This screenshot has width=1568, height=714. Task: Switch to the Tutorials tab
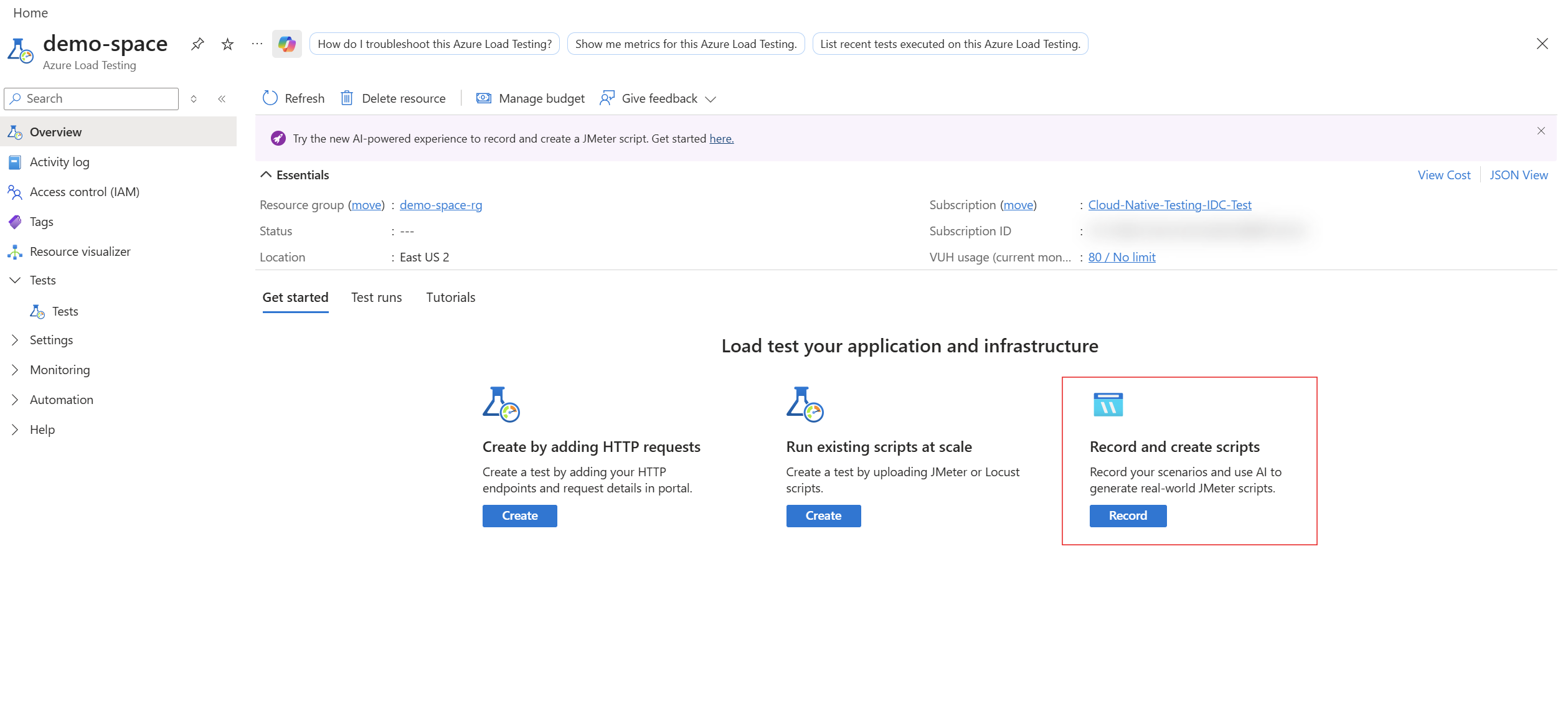coord(450,298)
